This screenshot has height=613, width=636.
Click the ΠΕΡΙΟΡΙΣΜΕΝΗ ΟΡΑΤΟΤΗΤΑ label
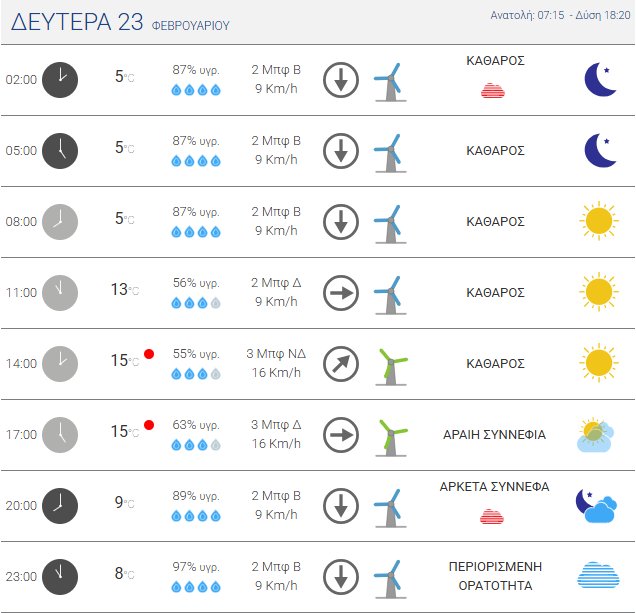click(x=496, y=576)
